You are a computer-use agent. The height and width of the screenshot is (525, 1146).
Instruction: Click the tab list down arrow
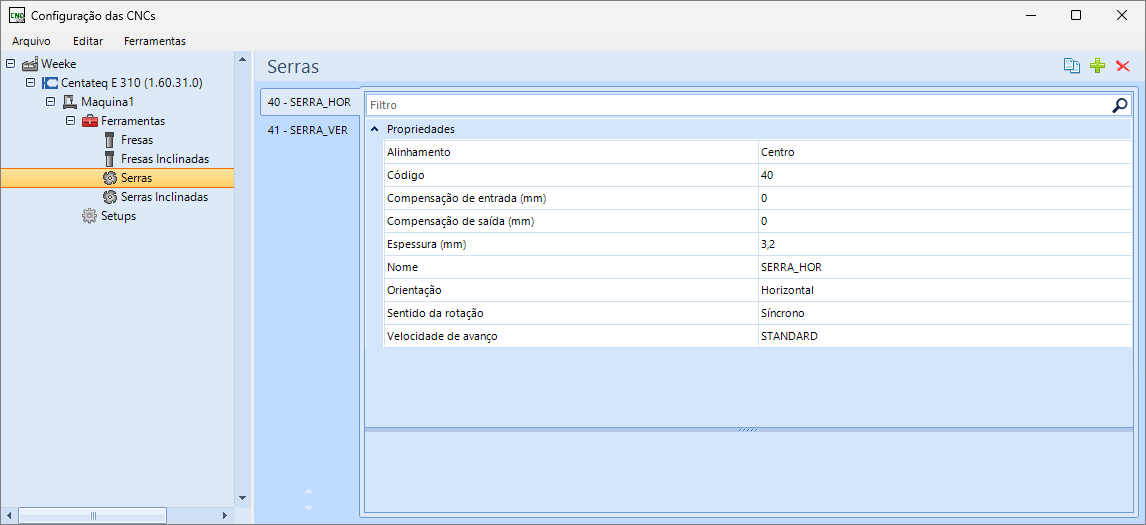[x=308, y=507]
